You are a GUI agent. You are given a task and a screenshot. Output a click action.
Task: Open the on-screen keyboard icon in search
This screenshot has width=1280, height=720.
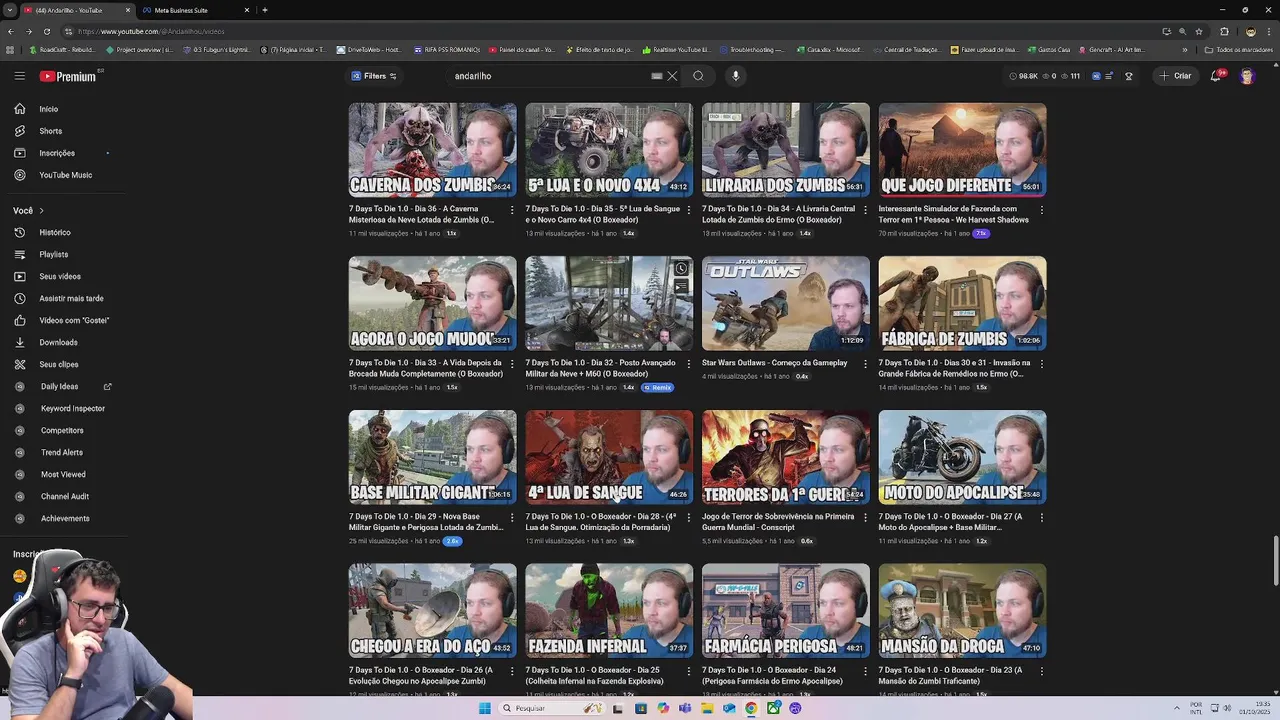click(x=657, y=76)
